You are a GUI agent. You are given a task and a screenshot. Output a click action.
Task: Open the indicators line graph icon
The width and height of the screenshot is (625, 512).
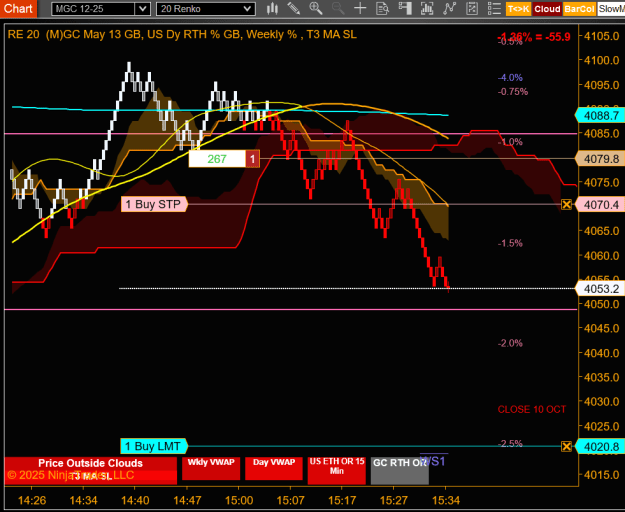click(450, 8)
